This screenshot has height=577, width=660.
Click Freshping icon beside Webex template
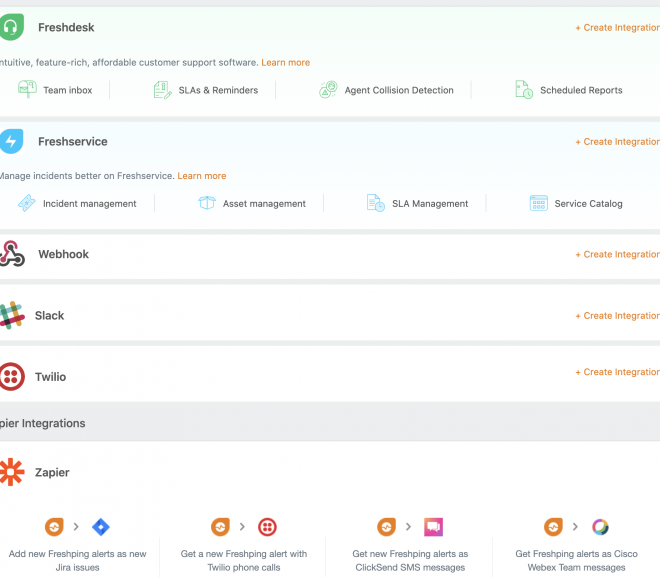point(553,526)
